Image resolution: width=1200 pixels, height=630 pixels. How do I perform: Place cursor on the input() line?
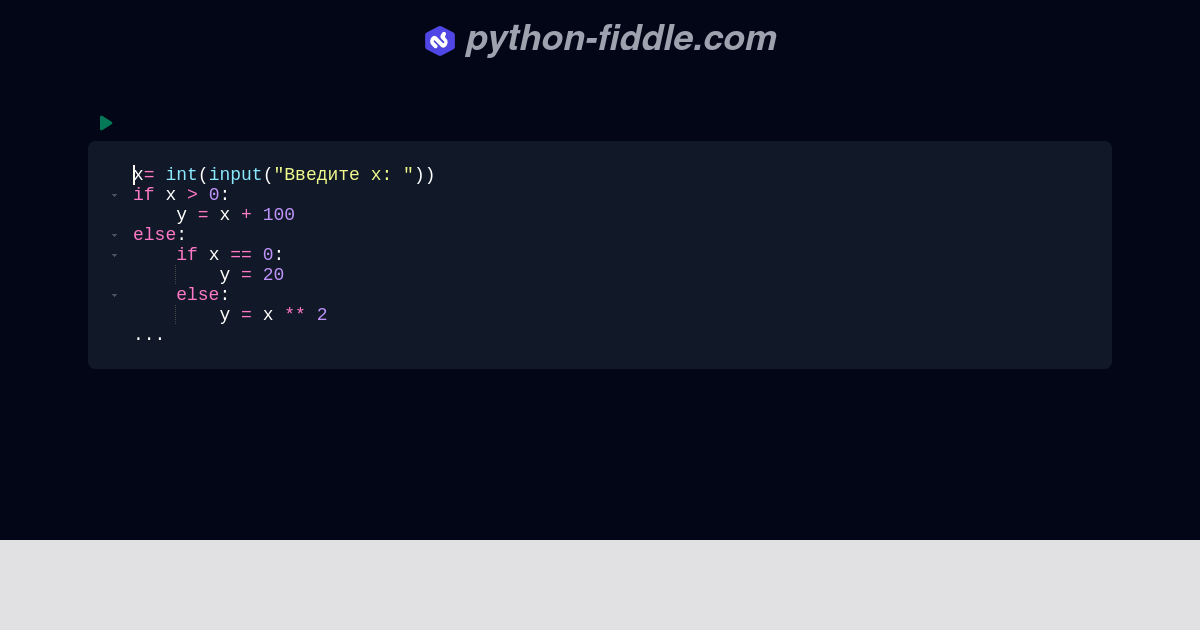[x=285, y=174]
